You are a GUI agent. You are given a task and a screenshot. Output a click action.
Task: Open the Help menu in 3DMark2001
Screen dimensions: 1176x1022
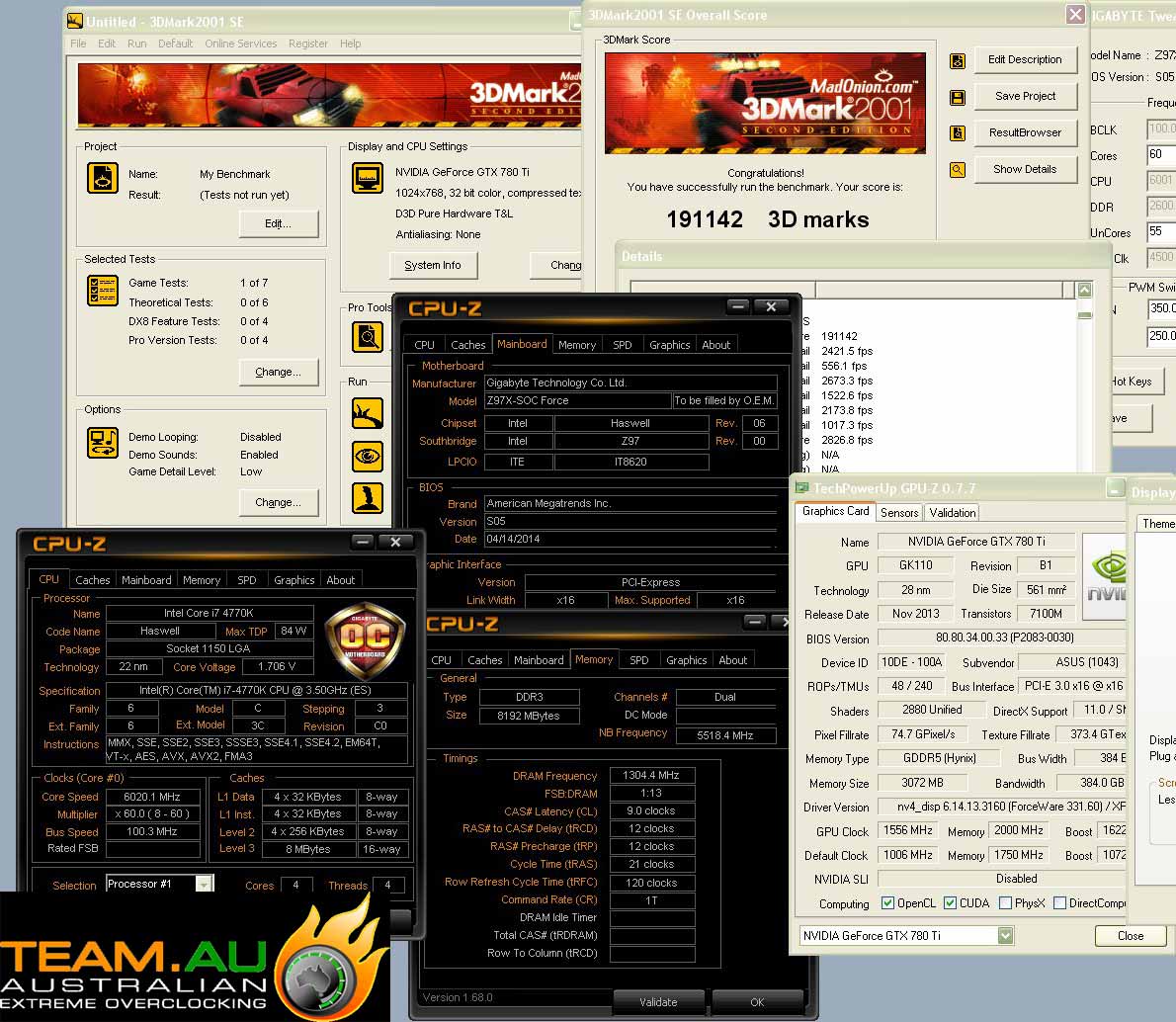pos(350,43)
